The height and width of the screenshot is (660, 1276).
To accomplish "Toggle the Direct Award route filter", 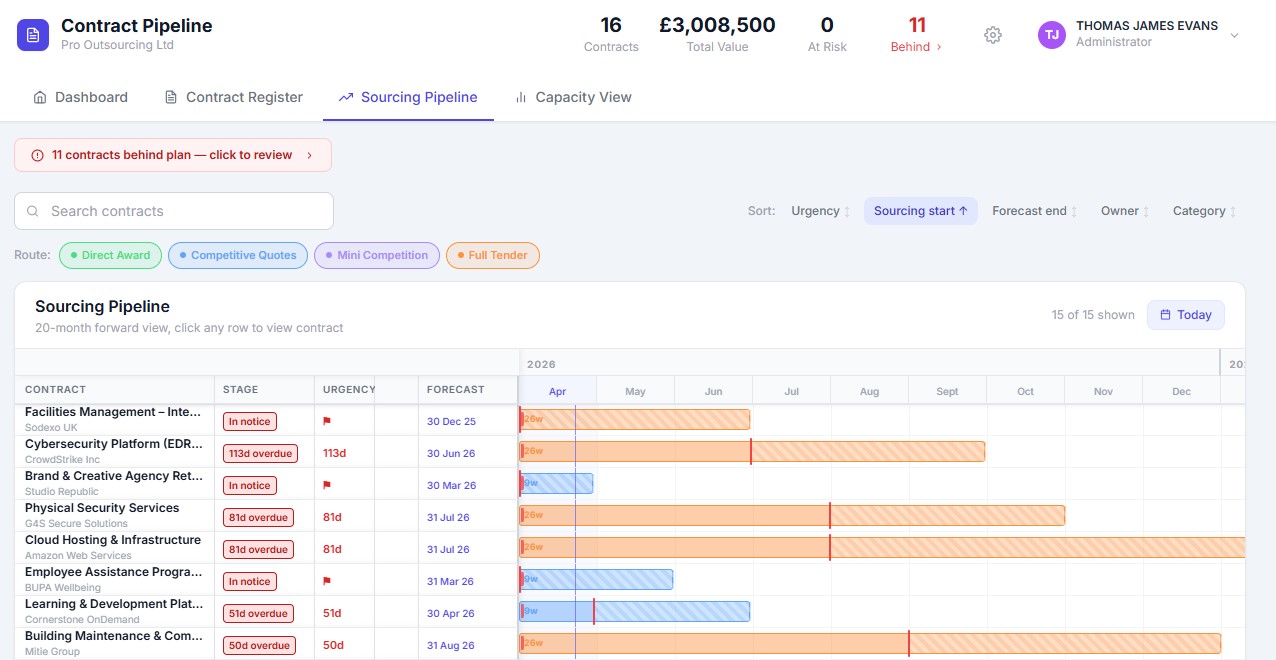I will coord(110,255).
